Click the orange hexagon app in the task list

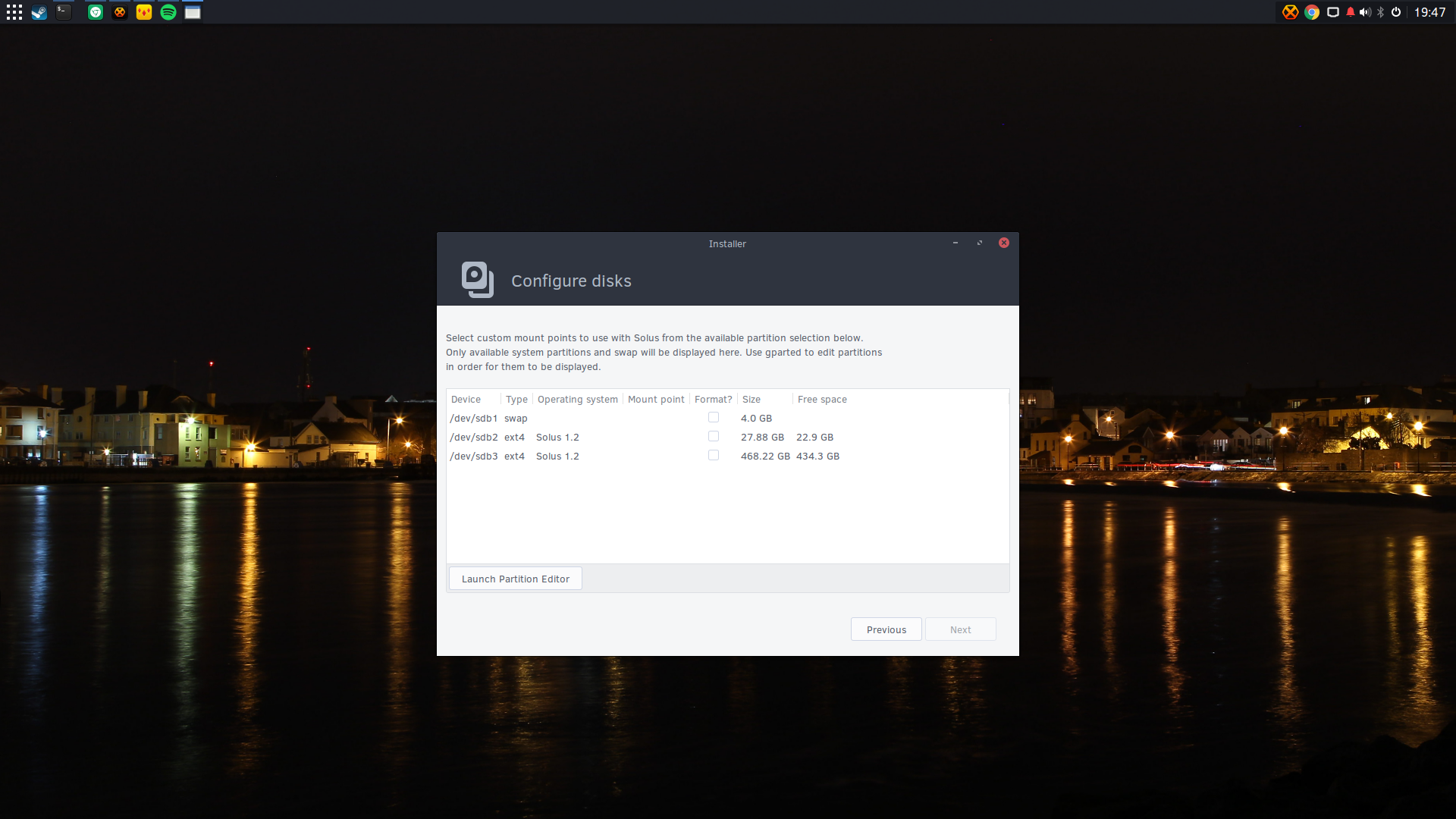pos(120,12)
